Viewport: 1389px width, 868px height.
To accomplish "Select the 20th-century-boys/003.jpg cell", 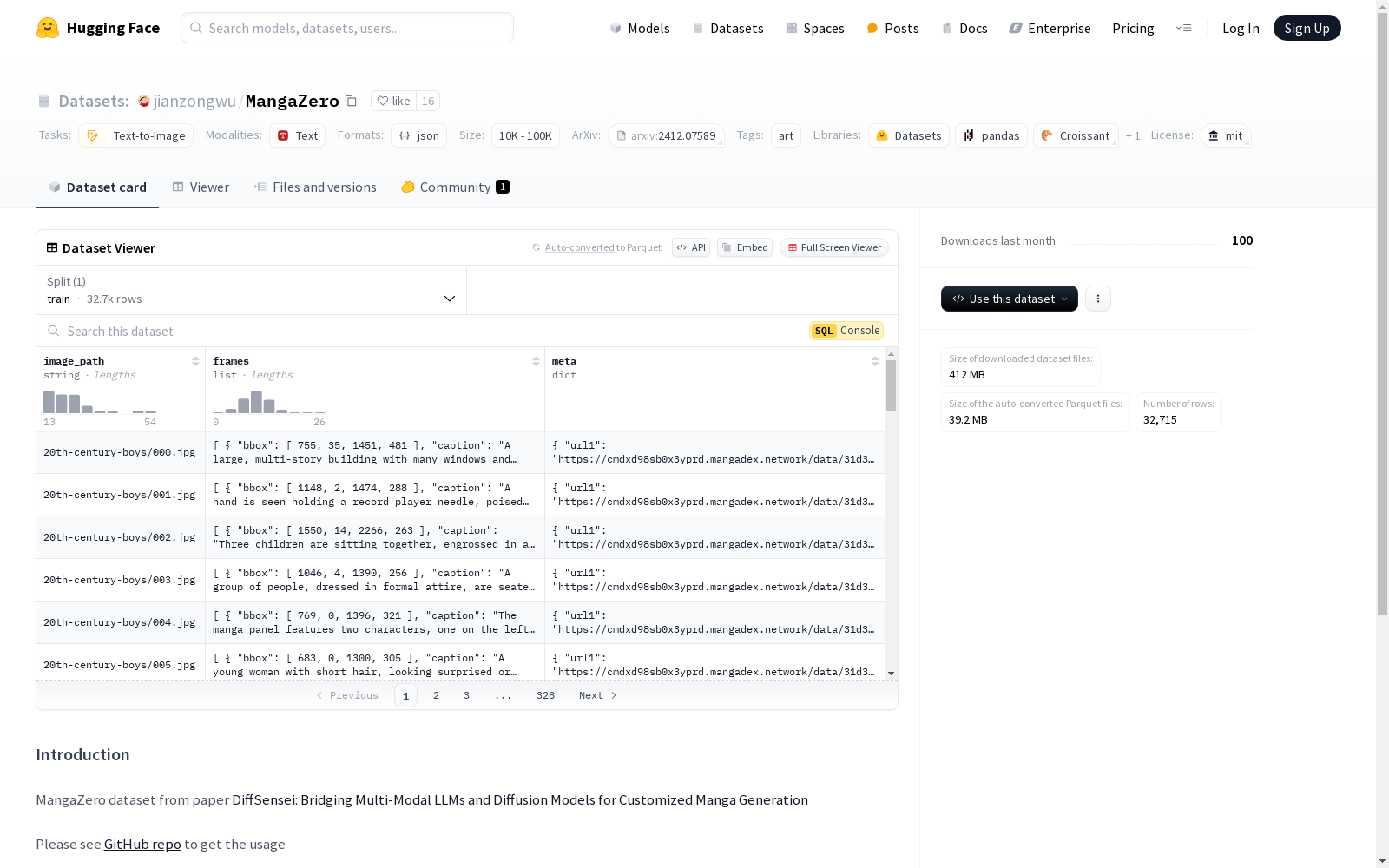I will point(121,580).
